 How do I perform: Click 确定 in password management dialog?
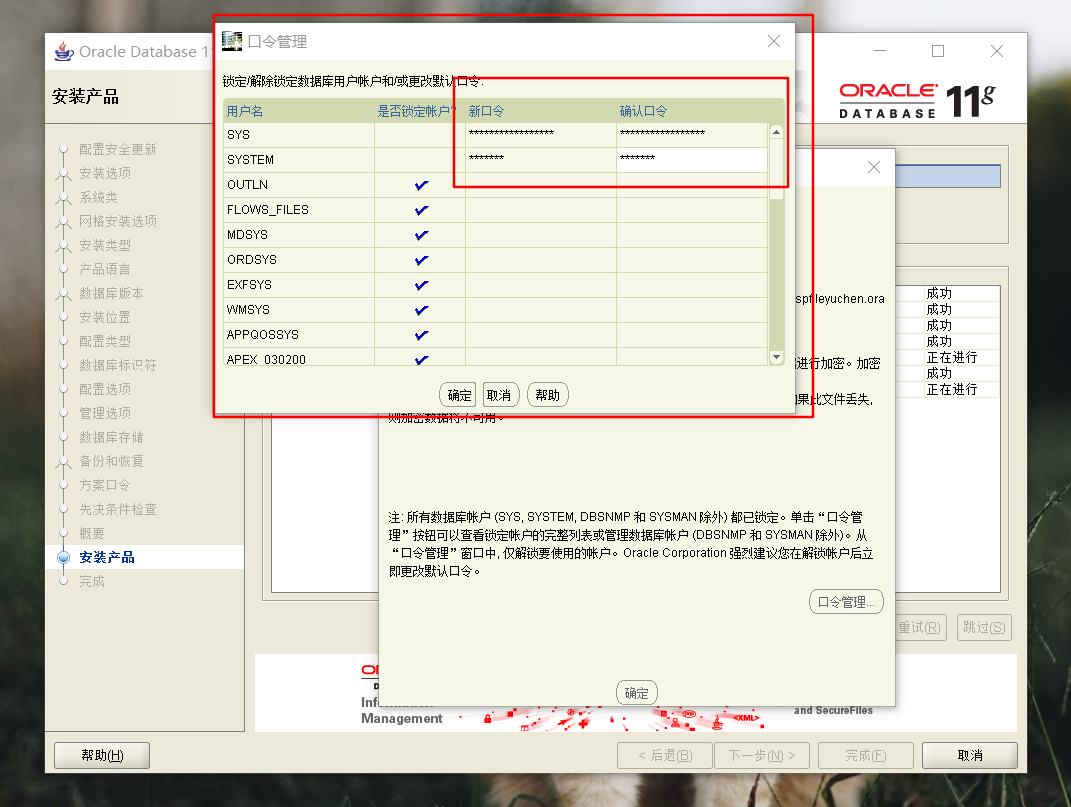click(x=459, y=395)
